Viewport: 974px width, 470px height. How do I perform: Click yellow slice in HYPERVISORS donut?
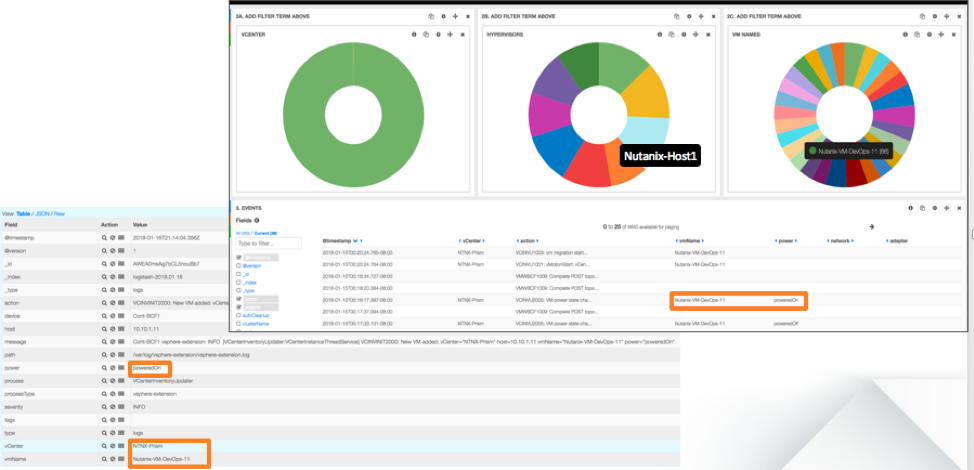point(646,93)
